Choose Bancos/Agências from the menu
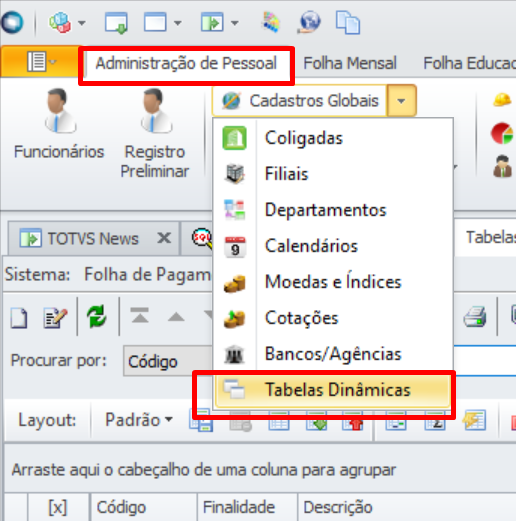This screenshot has height=521, width=516. point(333,354)
